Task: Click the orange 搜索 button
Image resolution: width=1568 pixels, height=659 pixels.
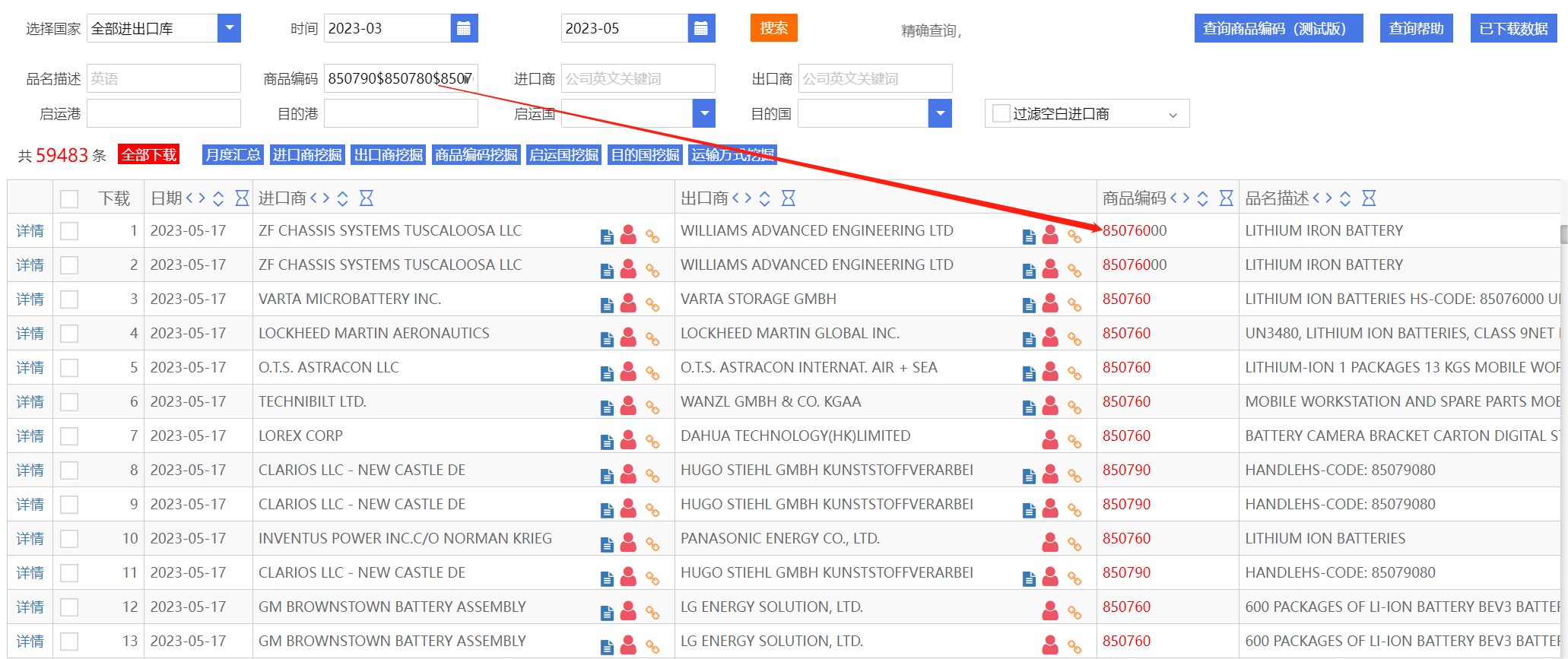Action: click(x=773, y=28)
